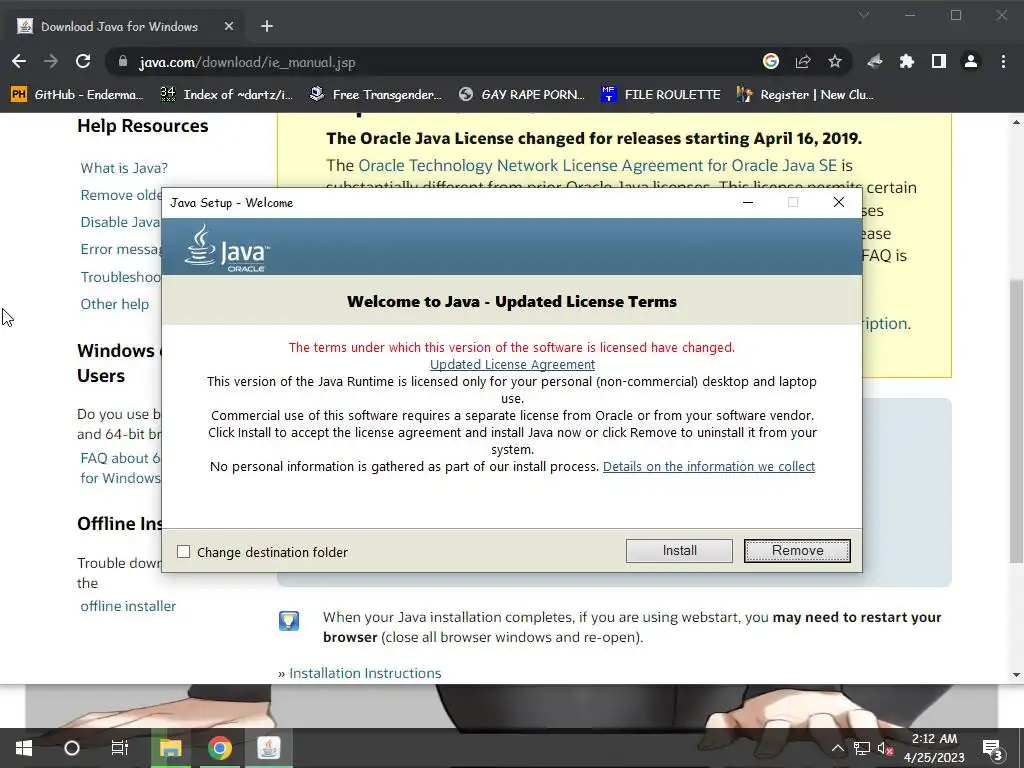Click the Java Oracle logo in dialog
This screenshot has width=1024, height=768.
click(x=227, y=248)
